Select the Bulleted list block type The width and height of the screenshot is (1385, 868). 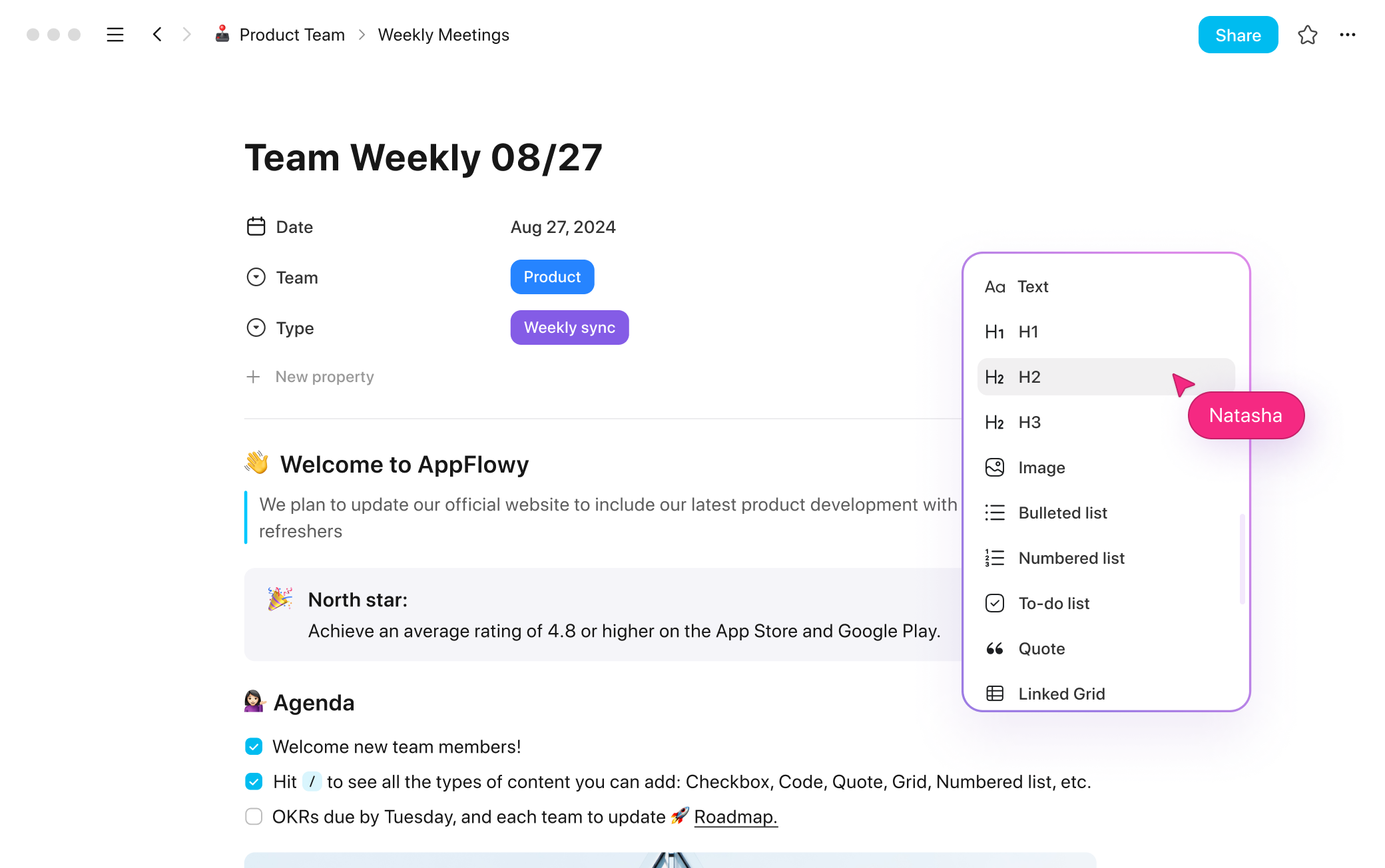click(1063, 512)
